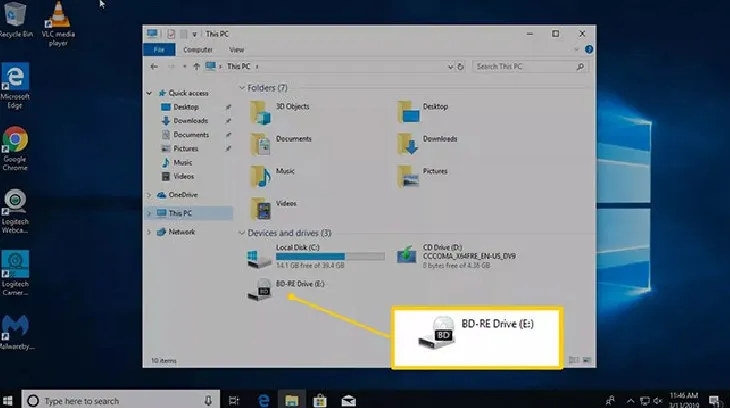Viewport: 730px width, 408px height.
Task: Collapse the Folders (7) group
Action: 242,88
